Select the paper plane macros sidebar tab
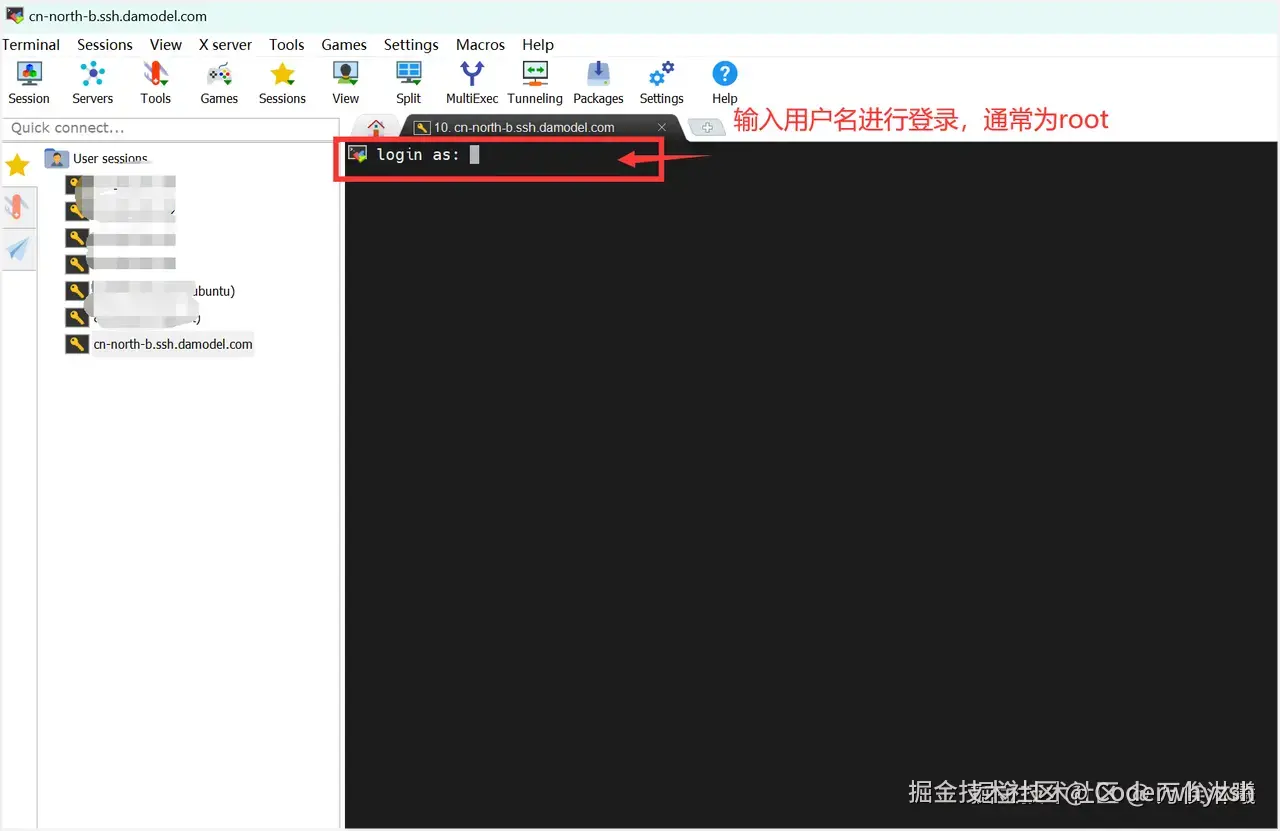This screenshot has width=1280, height=831. point(18,249)
